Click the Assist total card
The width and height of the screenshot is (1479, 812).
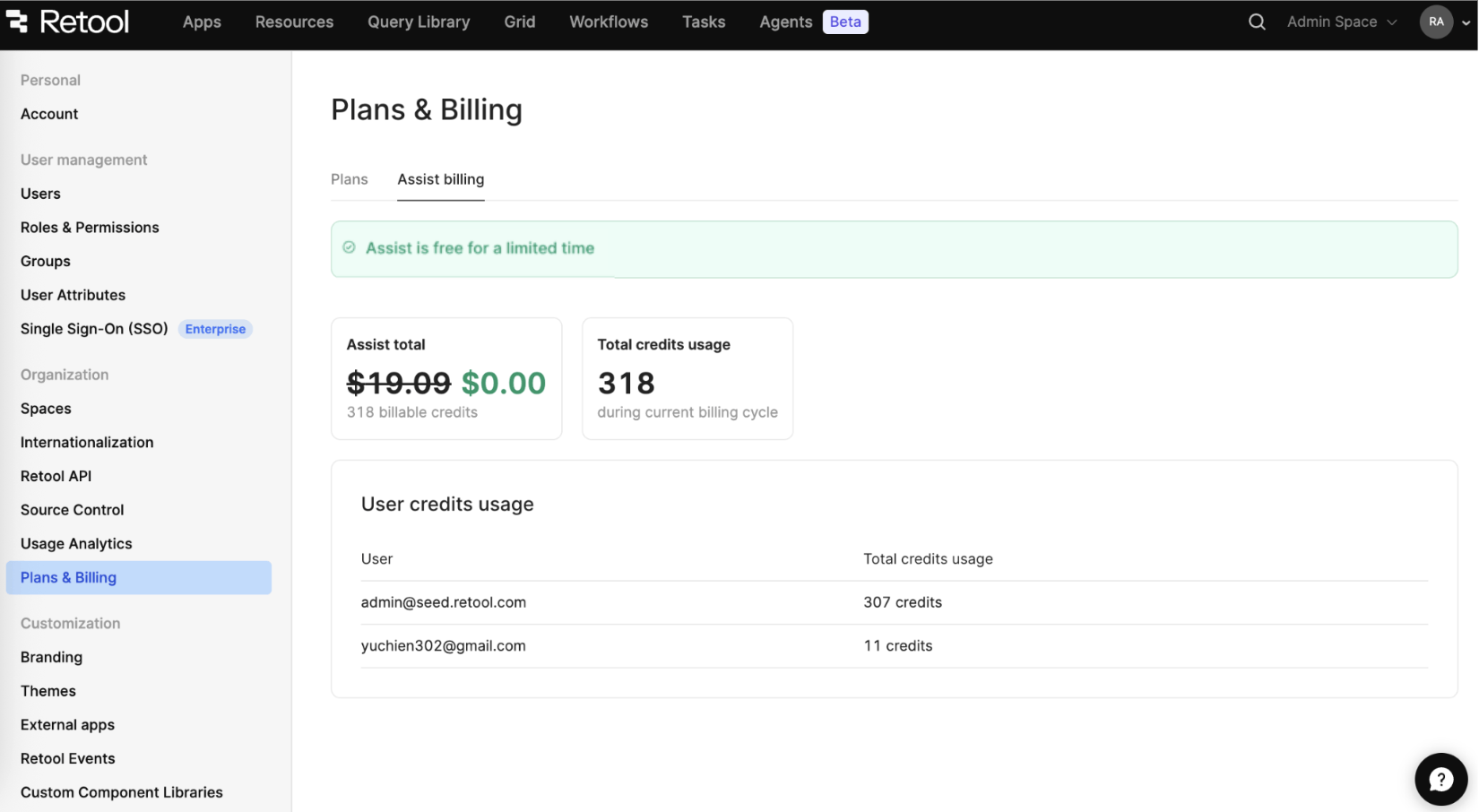tap(445, 378)
